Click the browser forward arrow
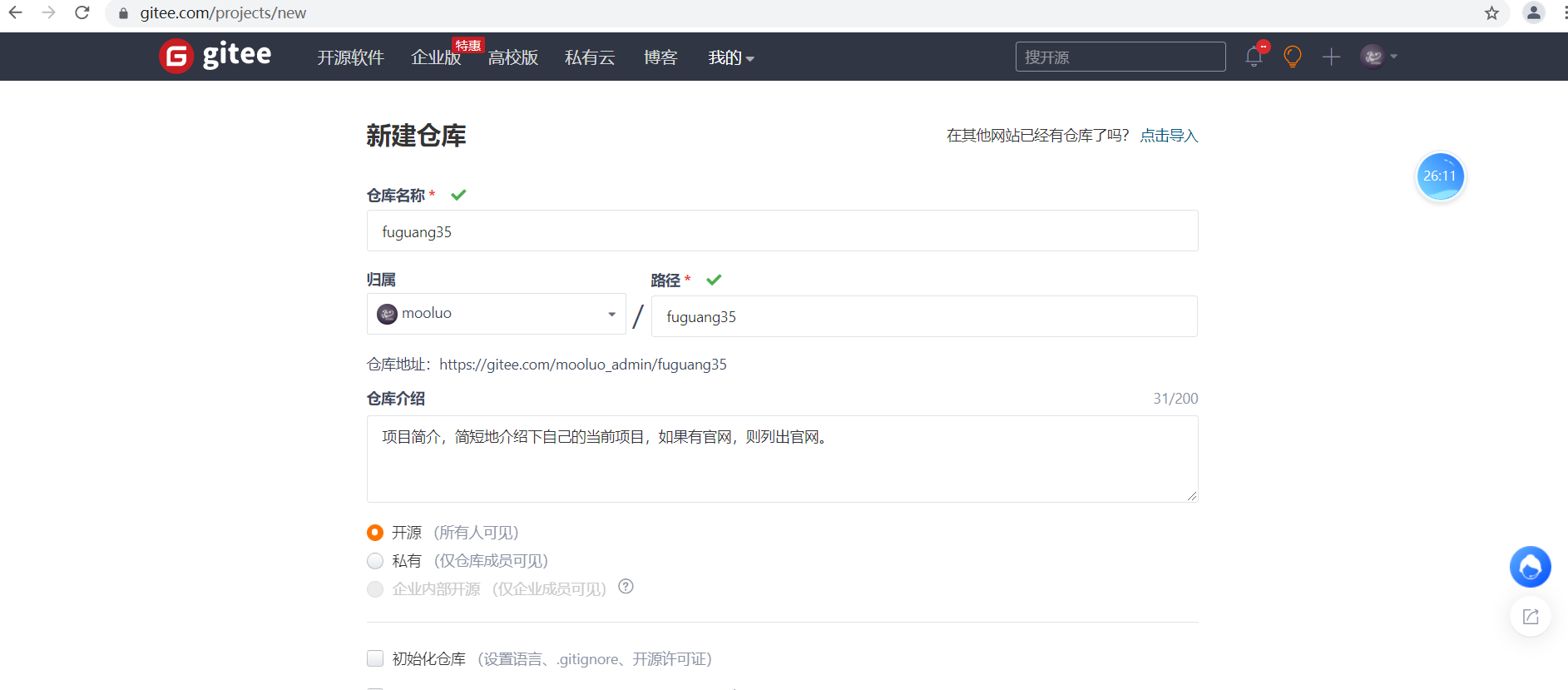This screenshot has width=1568, height=690. pyautogui.click(x=49, y=12)
